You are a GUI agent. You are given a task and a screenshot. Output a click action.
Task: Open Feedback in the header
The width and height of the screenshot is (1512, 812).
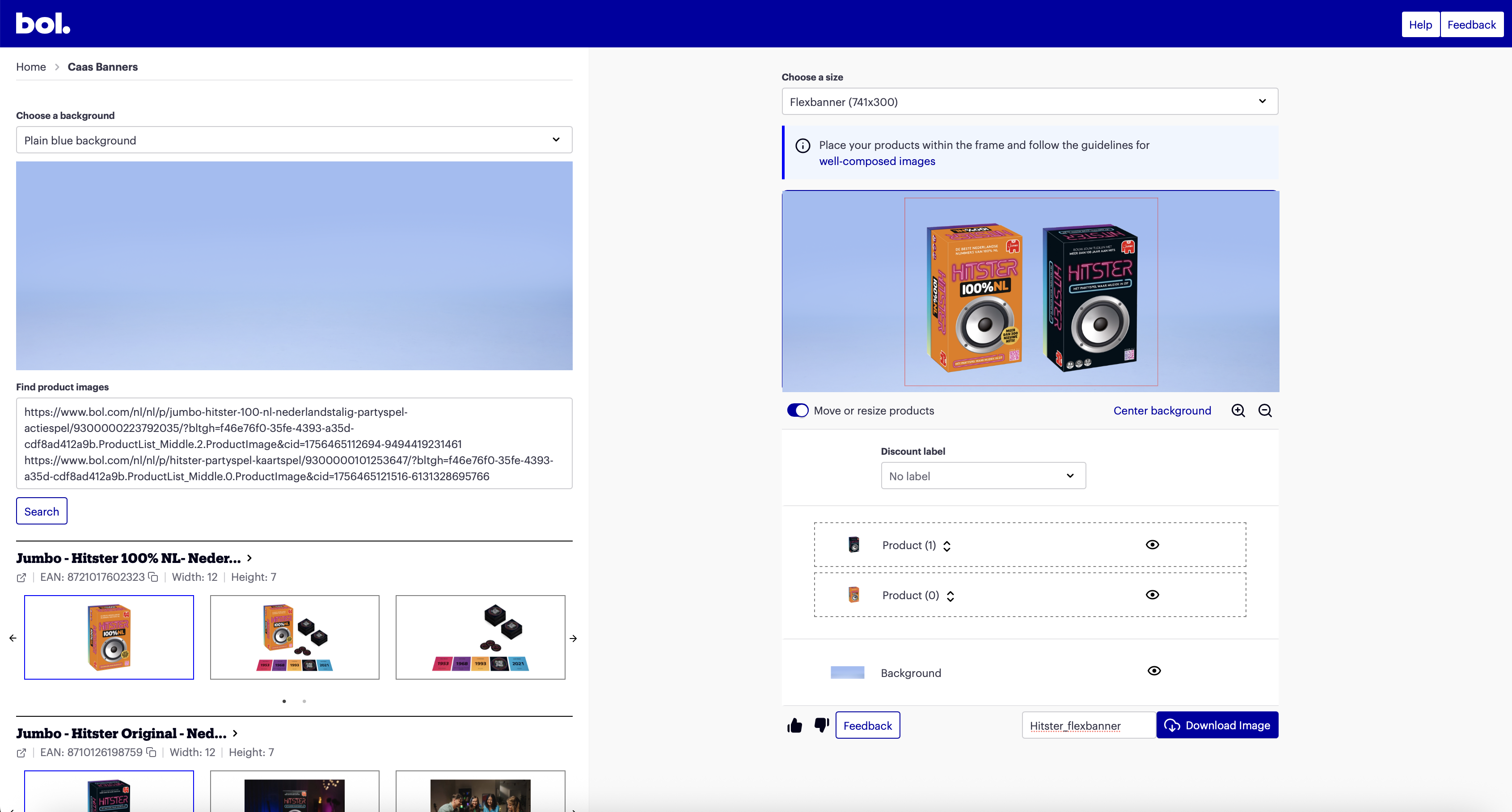pyautogui.click(x=1471, y=25)
